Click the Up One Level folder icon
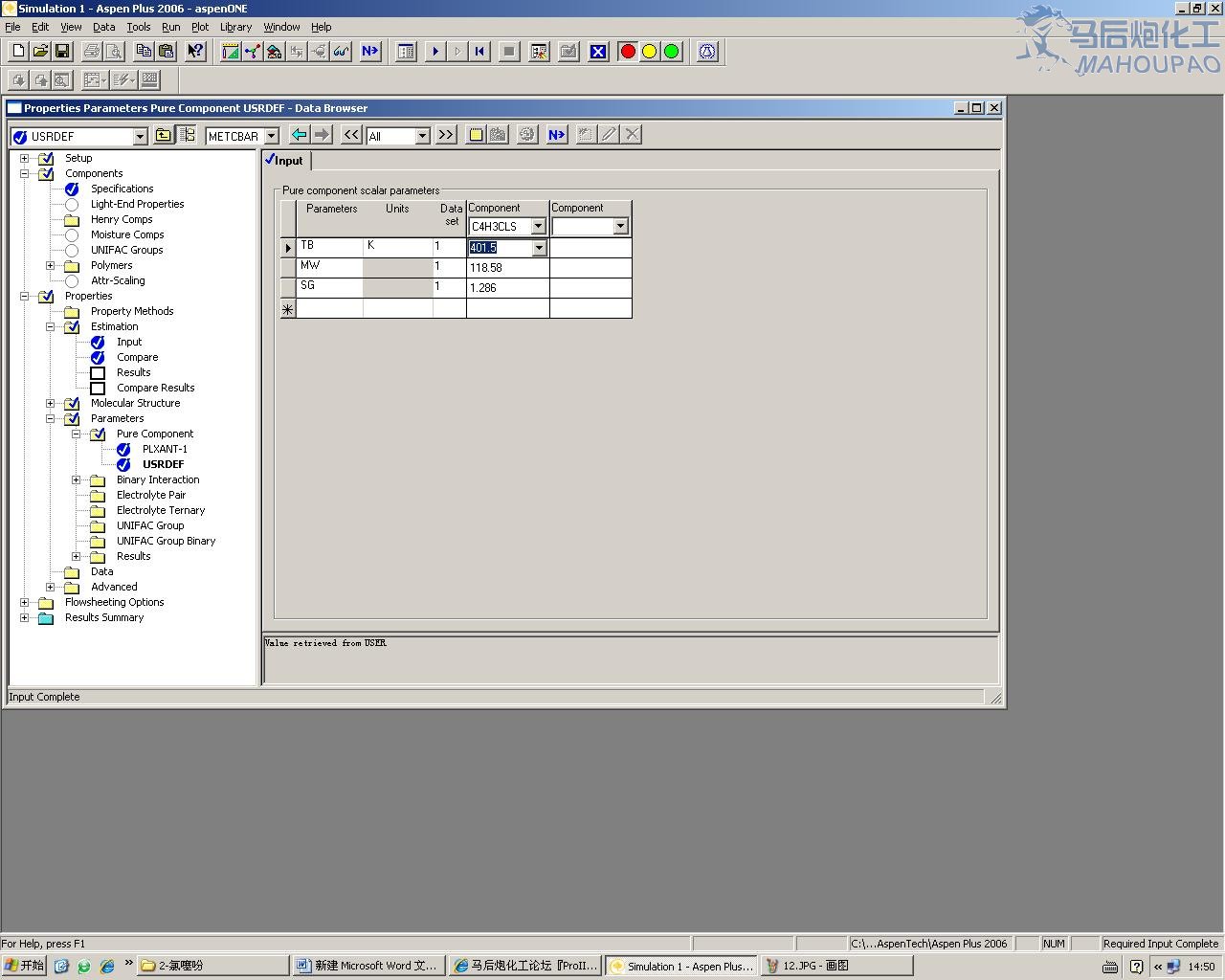Viewport: 1225px width, 980px height. coord(164,135)
